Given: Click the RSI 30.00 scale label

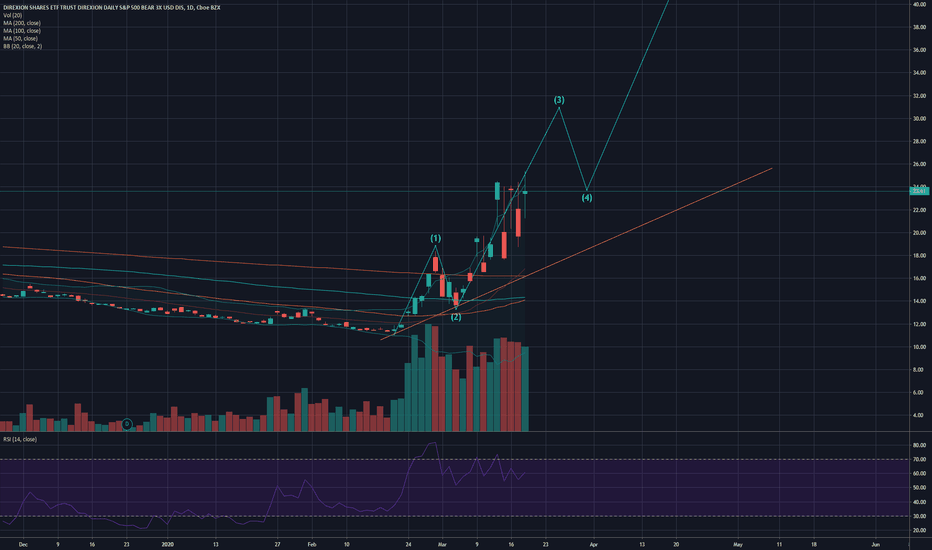Looking at the screenshot, I should tap(919, 516).
